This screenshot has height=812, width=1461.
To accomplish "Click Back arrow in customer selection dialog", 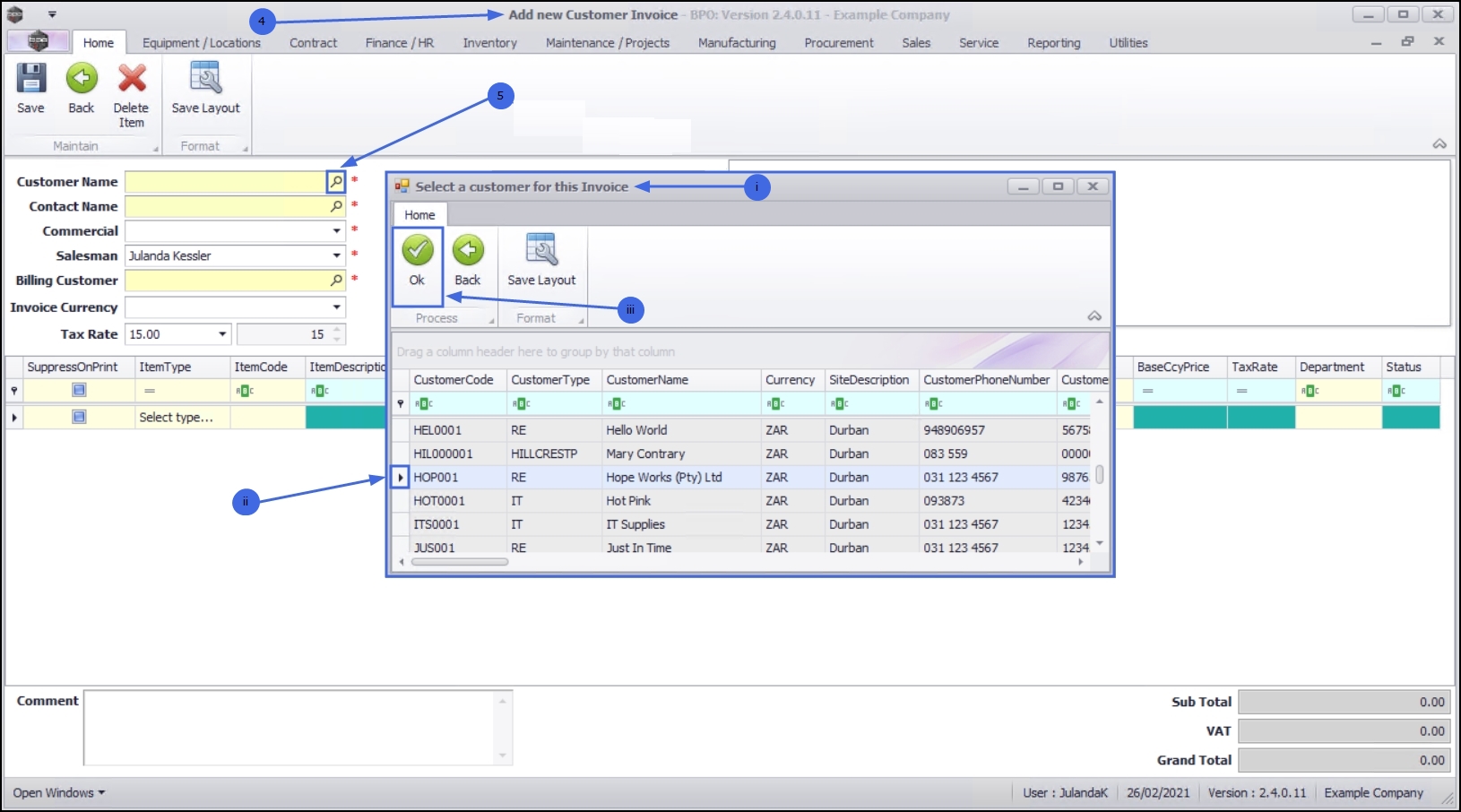I will (x=468, y=250).
